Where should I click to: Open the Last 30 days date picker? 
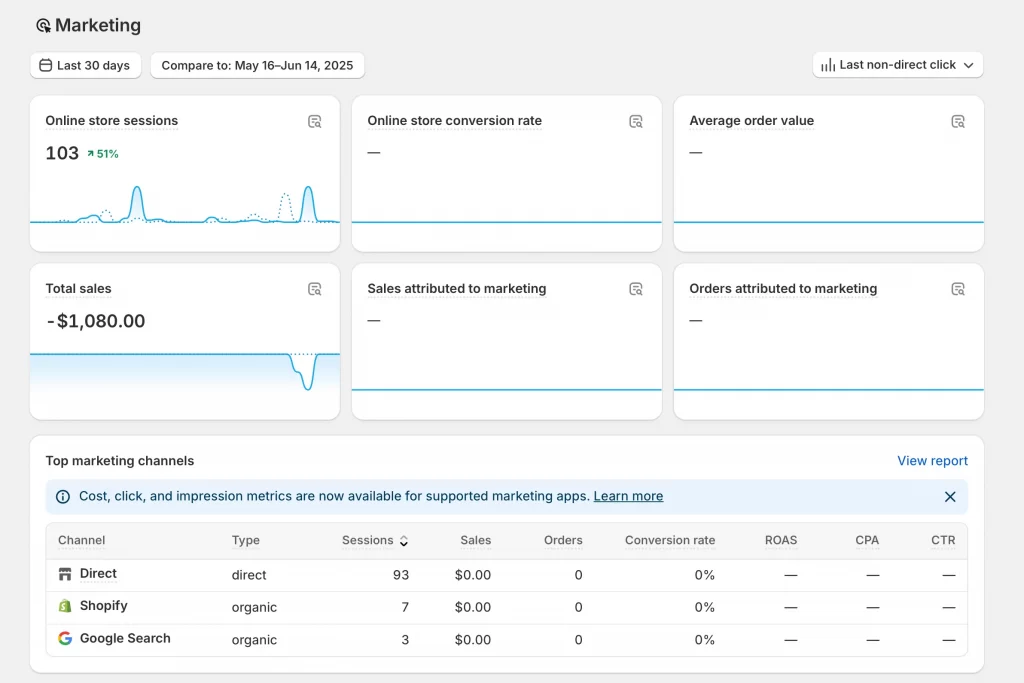point(86,65)
